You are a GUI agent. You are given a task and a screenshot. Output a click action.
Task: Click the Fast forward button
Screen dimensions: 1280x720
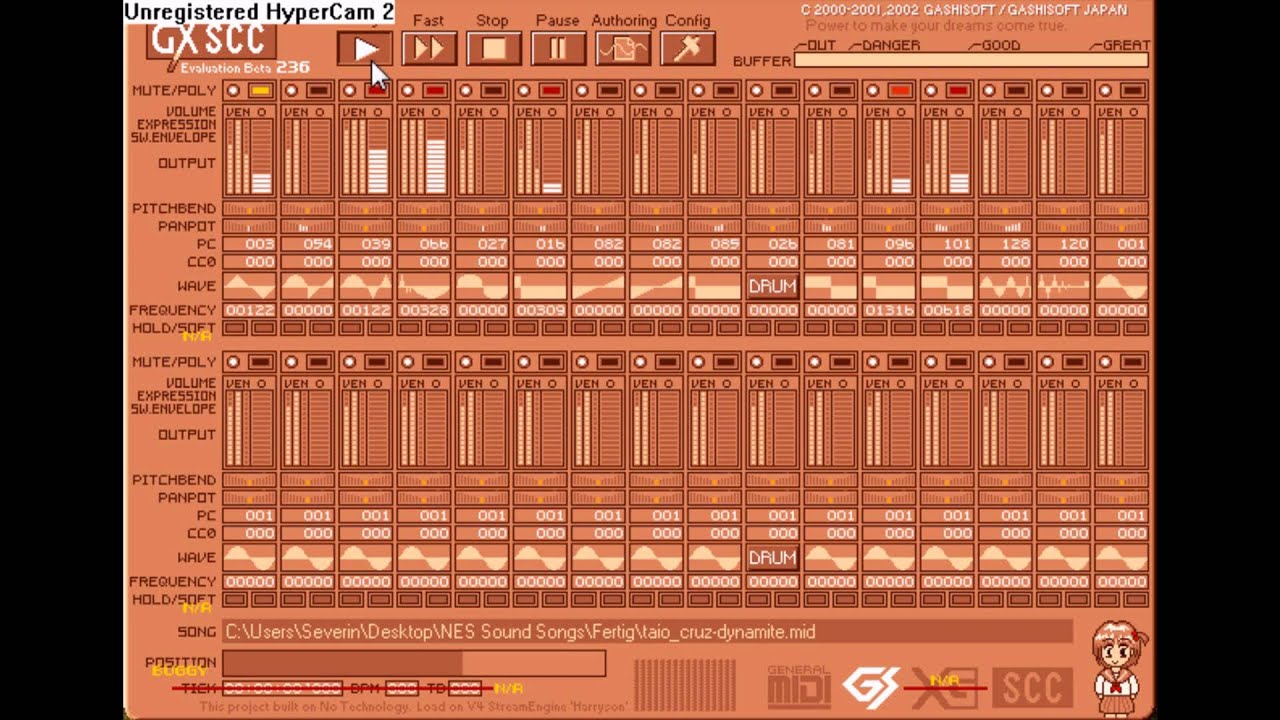tap(429, 48)
